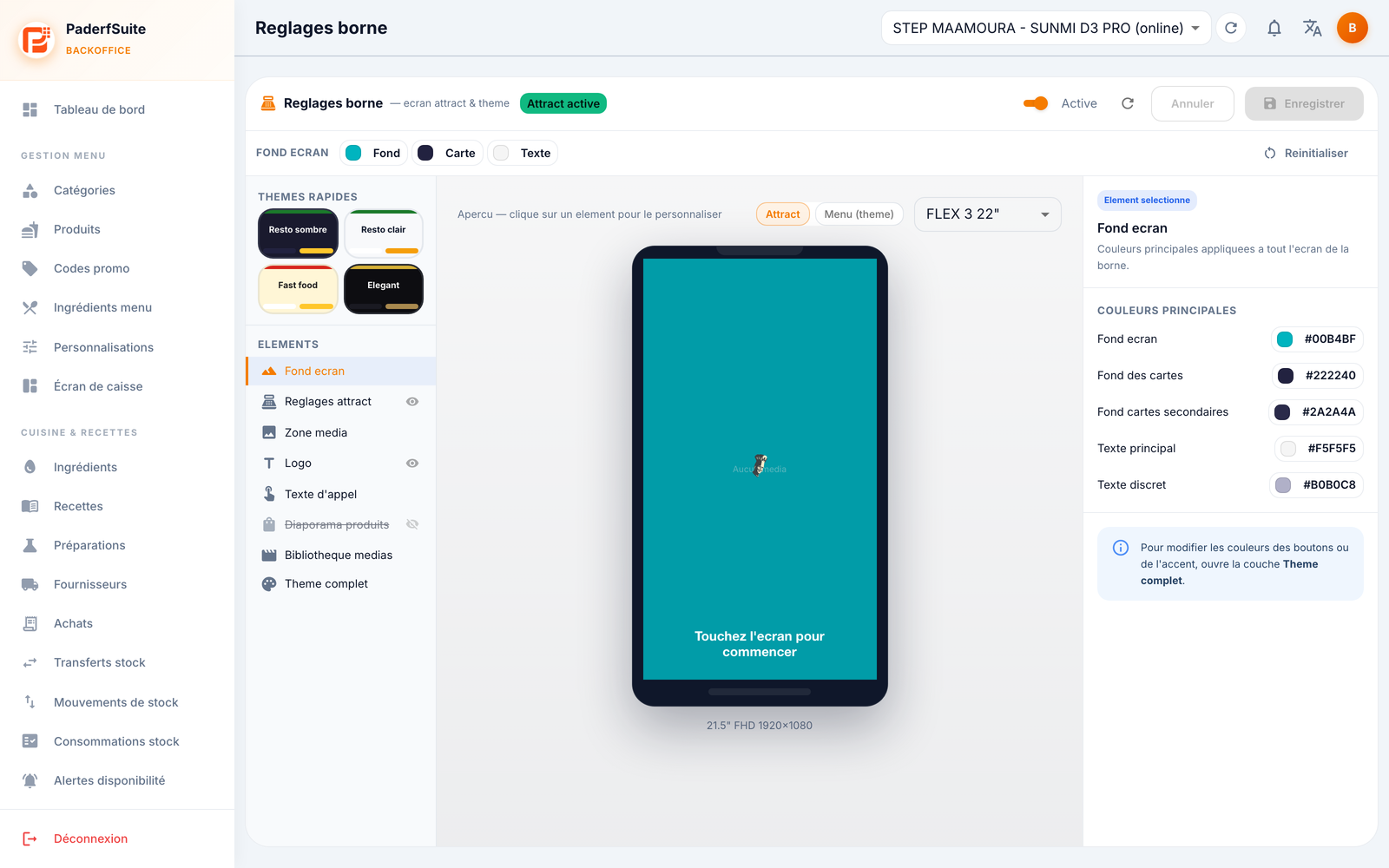Switch preview to Attract tab

point(783,214)
